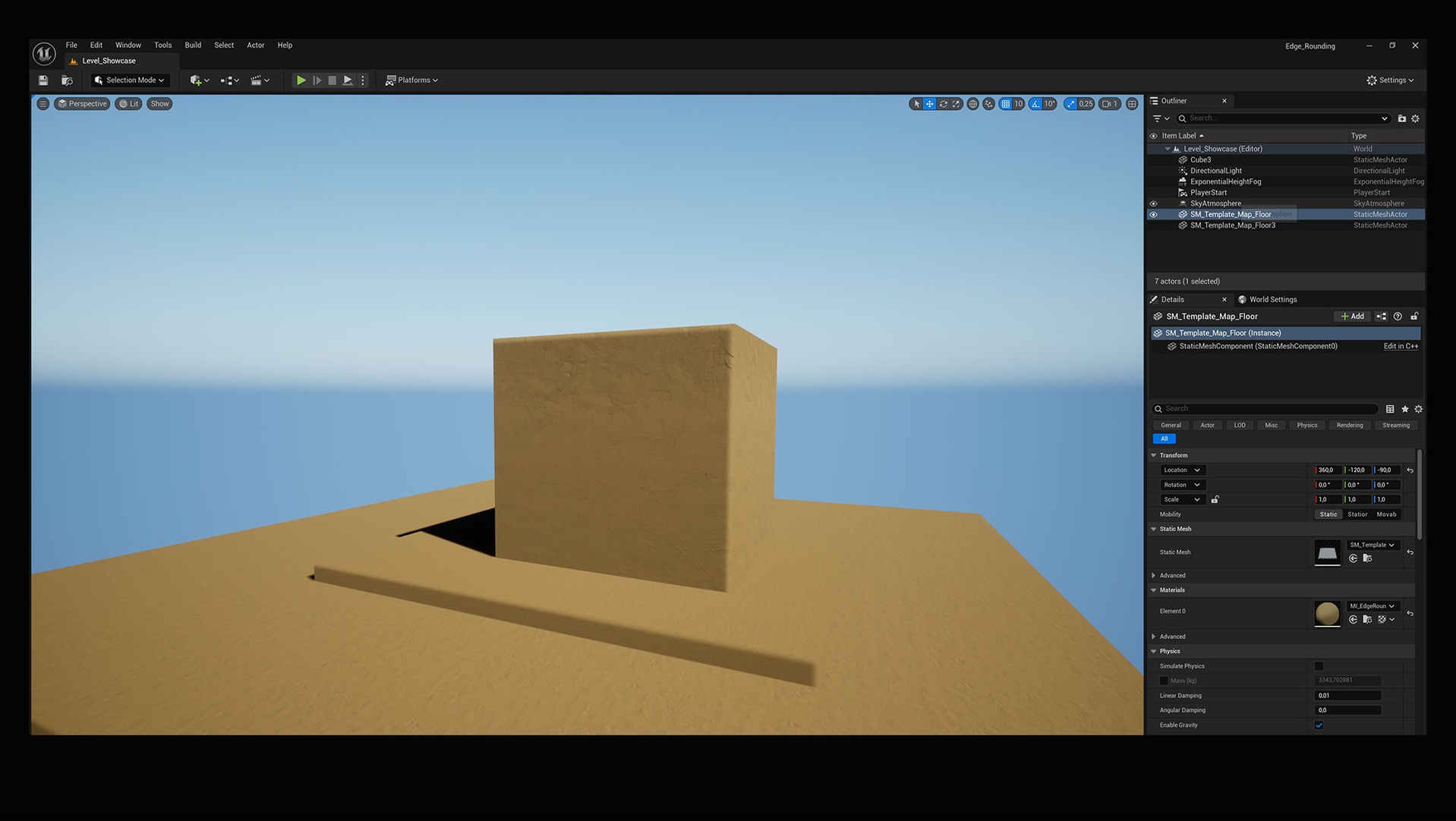Image resolution: width=1456 pixels, height=821 pixels.
Task: Toggle scale snapping in viewport
Action: click(1070, 104)
